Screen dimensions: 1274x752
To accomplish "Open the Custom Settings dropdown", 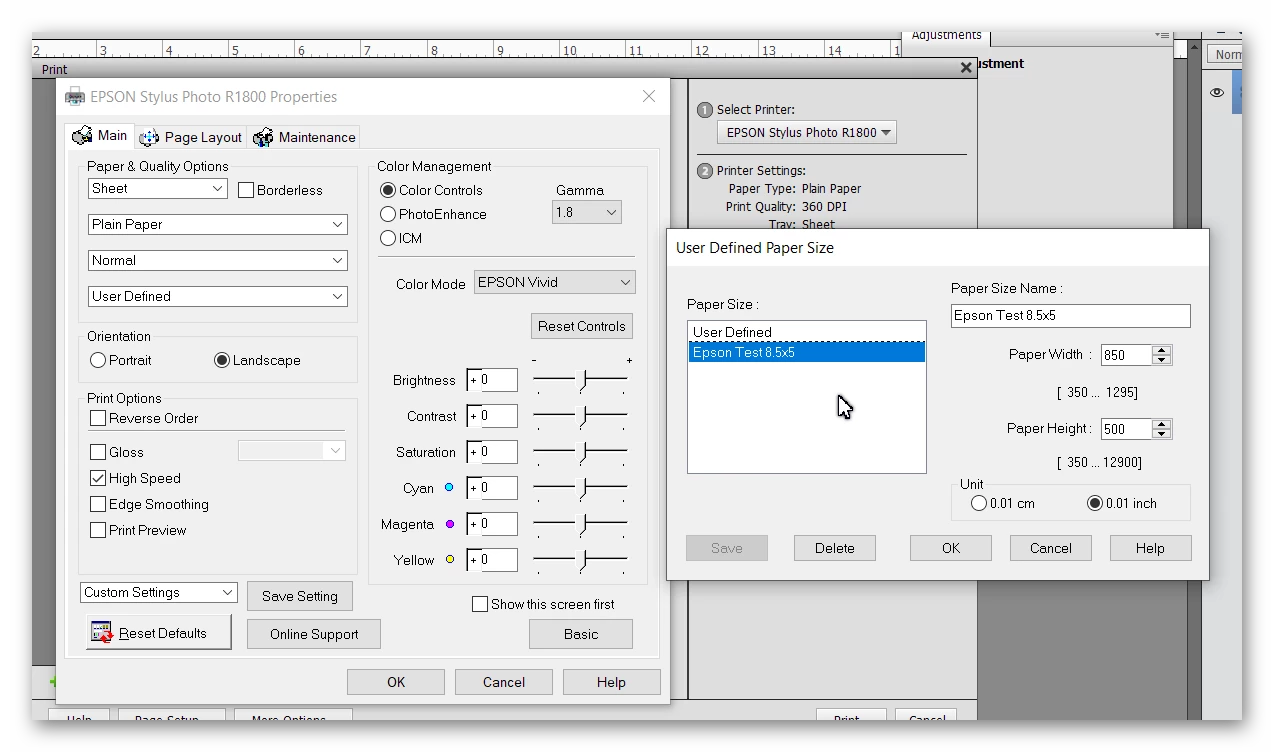I will [158, 592].
